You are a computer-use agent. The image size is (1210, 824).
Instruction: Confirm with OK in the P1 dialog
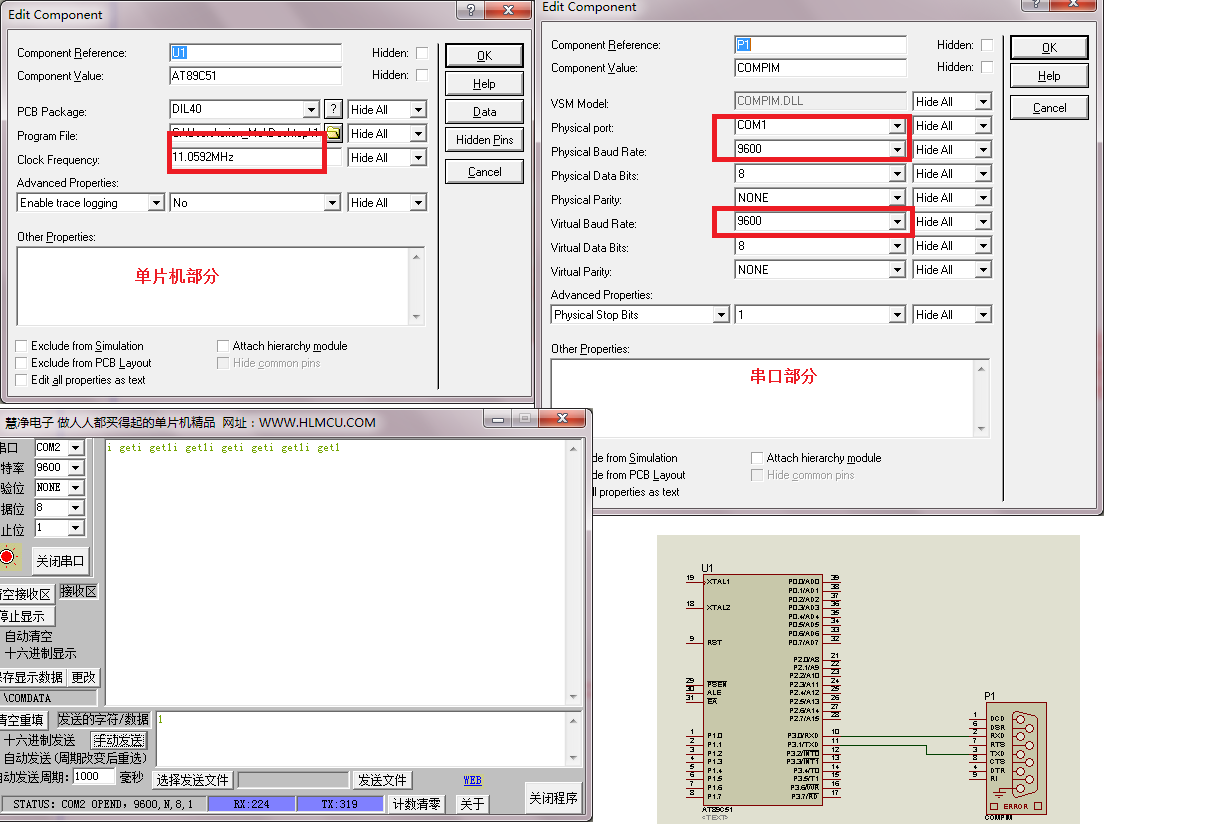pos(1049,48)
